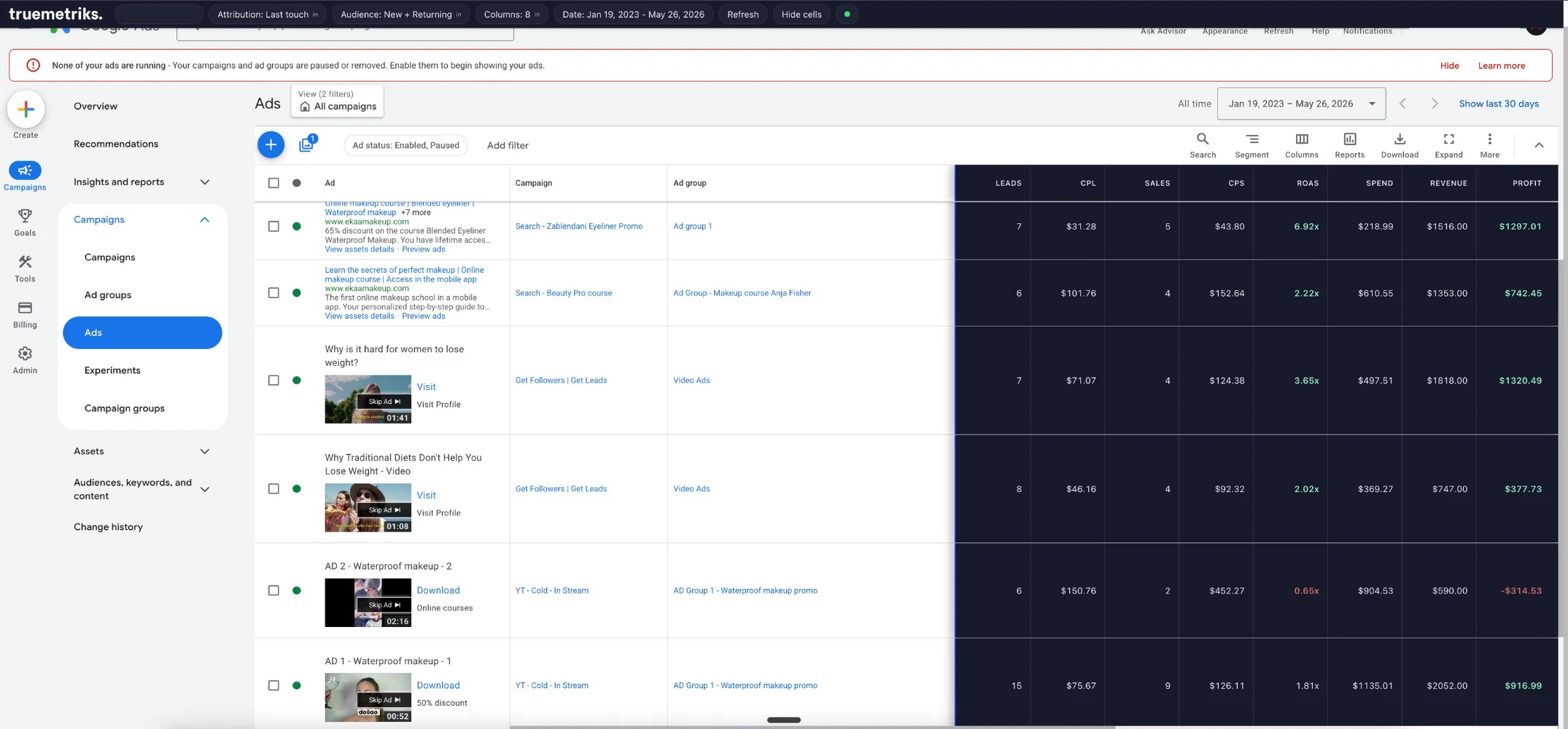
Task: Open the ad preview icon with badge
Action: tap(308, 144)
